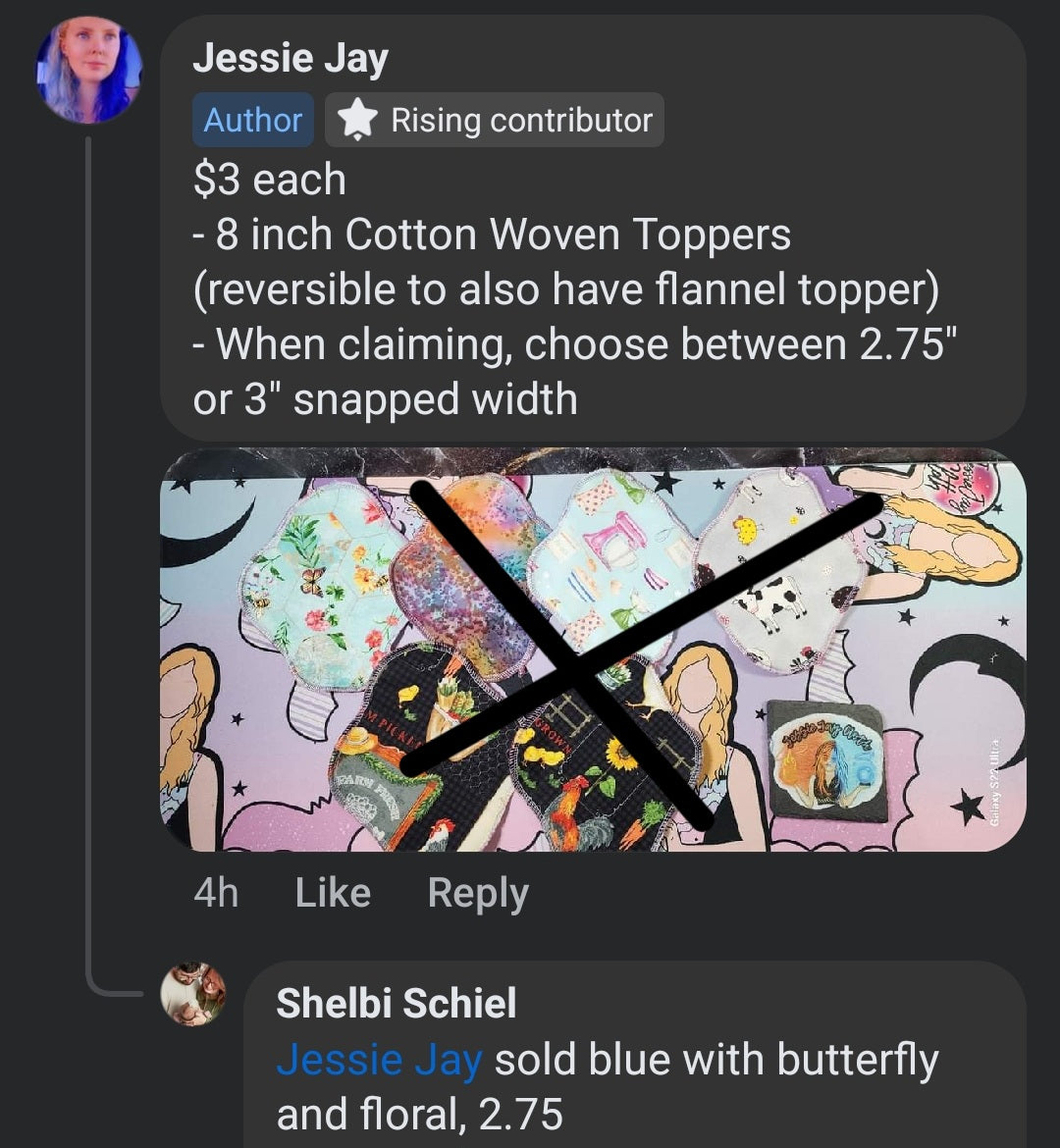Open Jessie Jay's profile picture

tap(88, 71)
